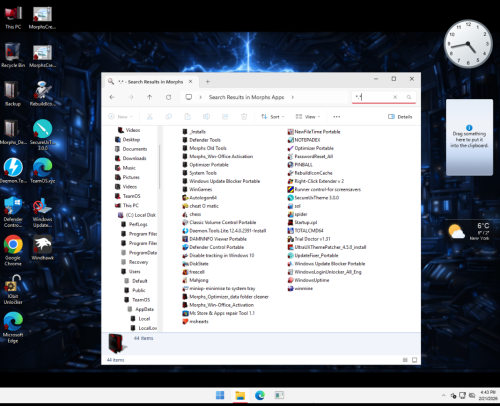Click the Forward arrow in File Explorer
Image resolution: width=500 pixels, height=406 pixels.
(131, 97)
